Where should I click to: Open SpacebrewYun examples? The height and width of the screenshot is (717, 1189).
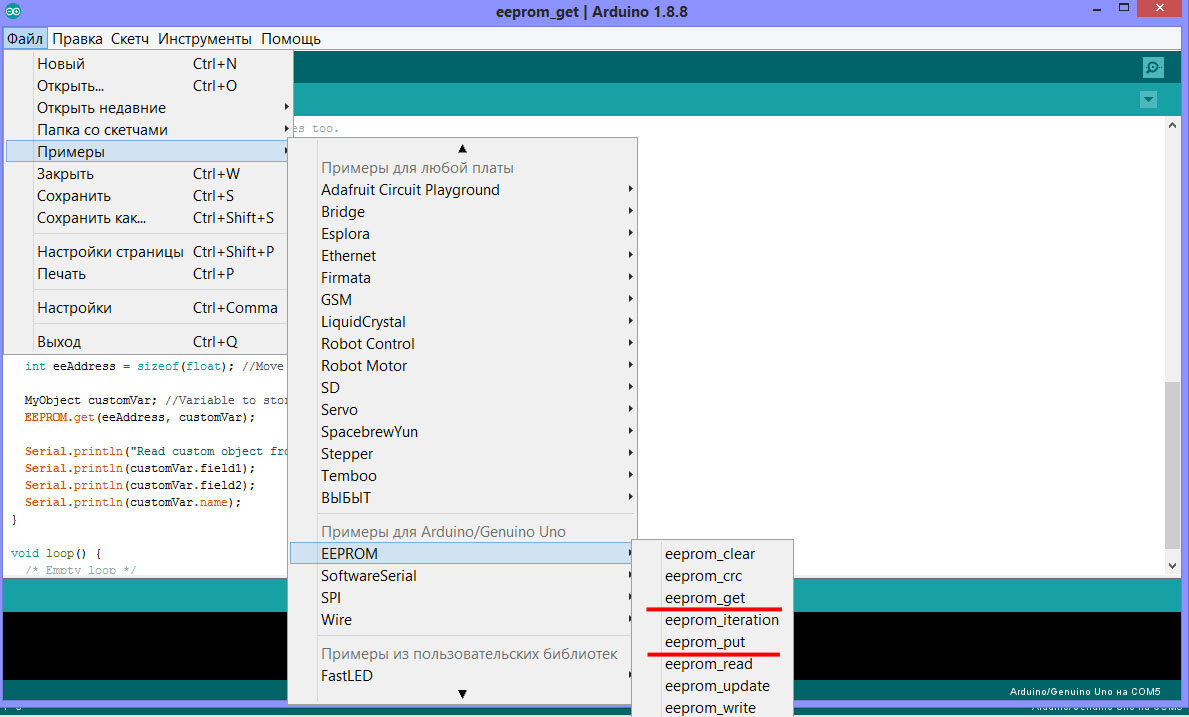463,431
